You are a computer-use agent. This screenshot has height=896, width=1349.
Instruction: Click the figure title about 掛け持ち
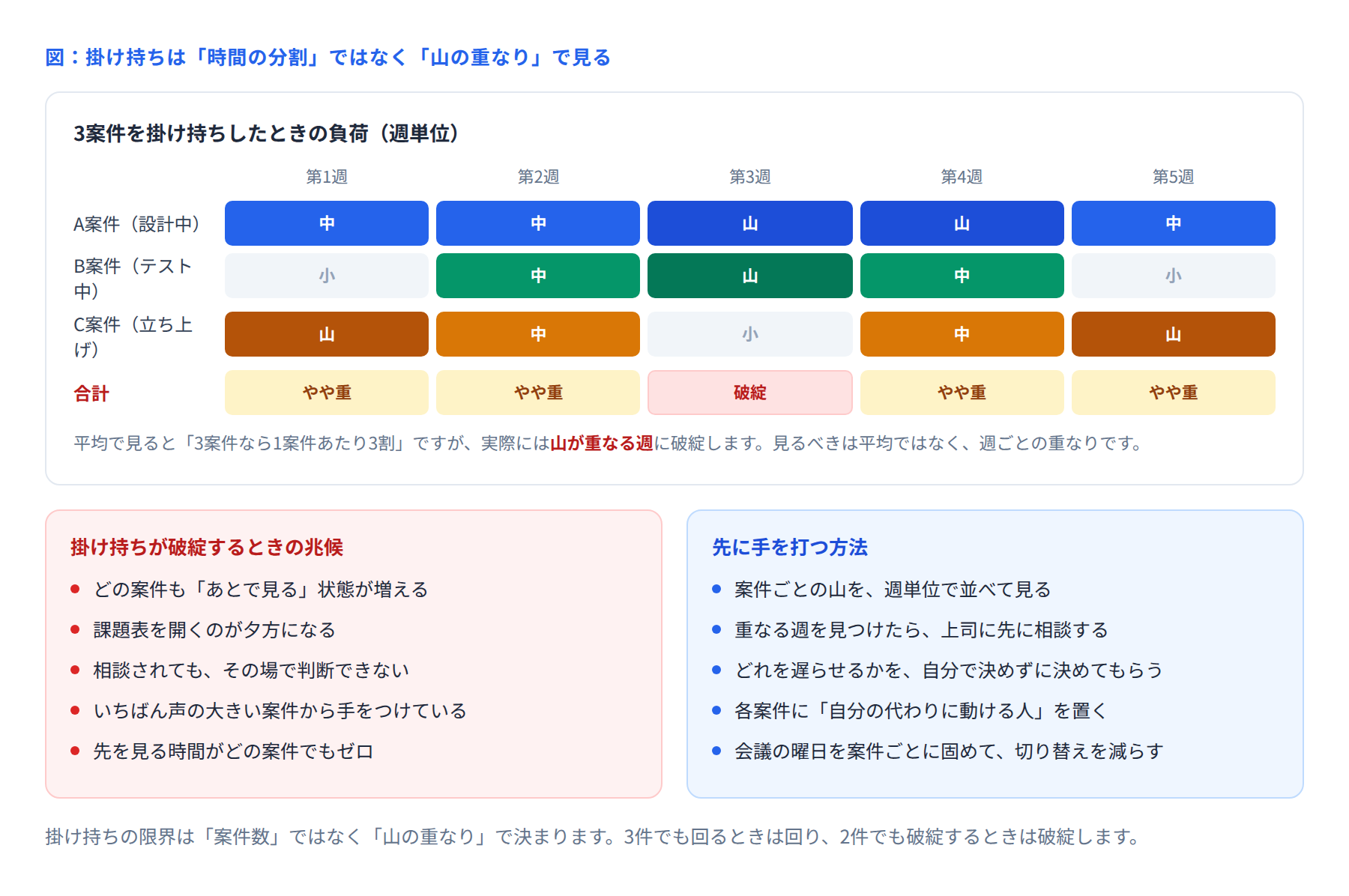[328, 58]
